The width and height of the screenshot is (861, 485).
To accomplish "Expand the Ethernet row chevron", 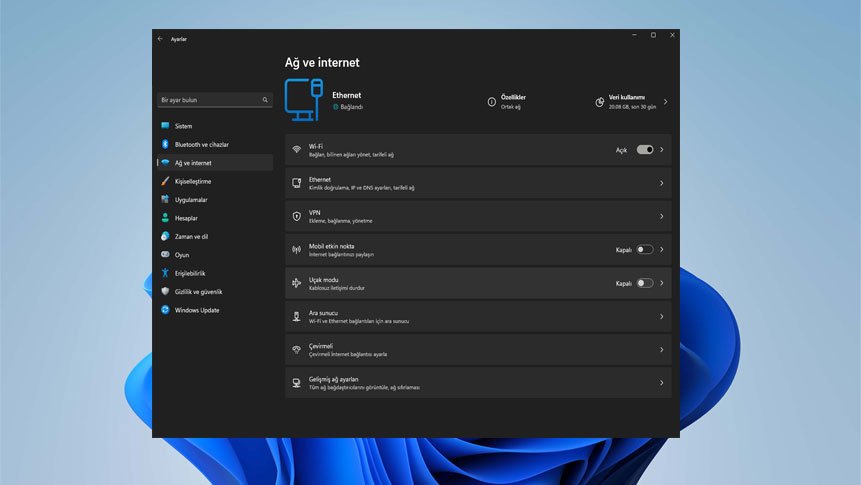I will tap(662, 183).
